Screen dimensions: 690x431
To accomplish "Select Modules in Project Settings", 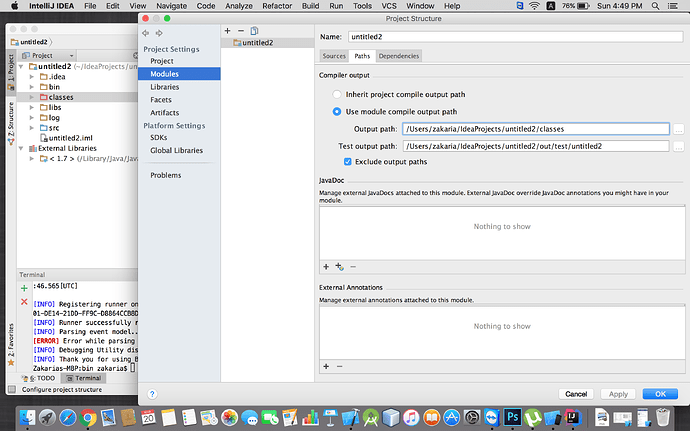I will tap(179, 74).
